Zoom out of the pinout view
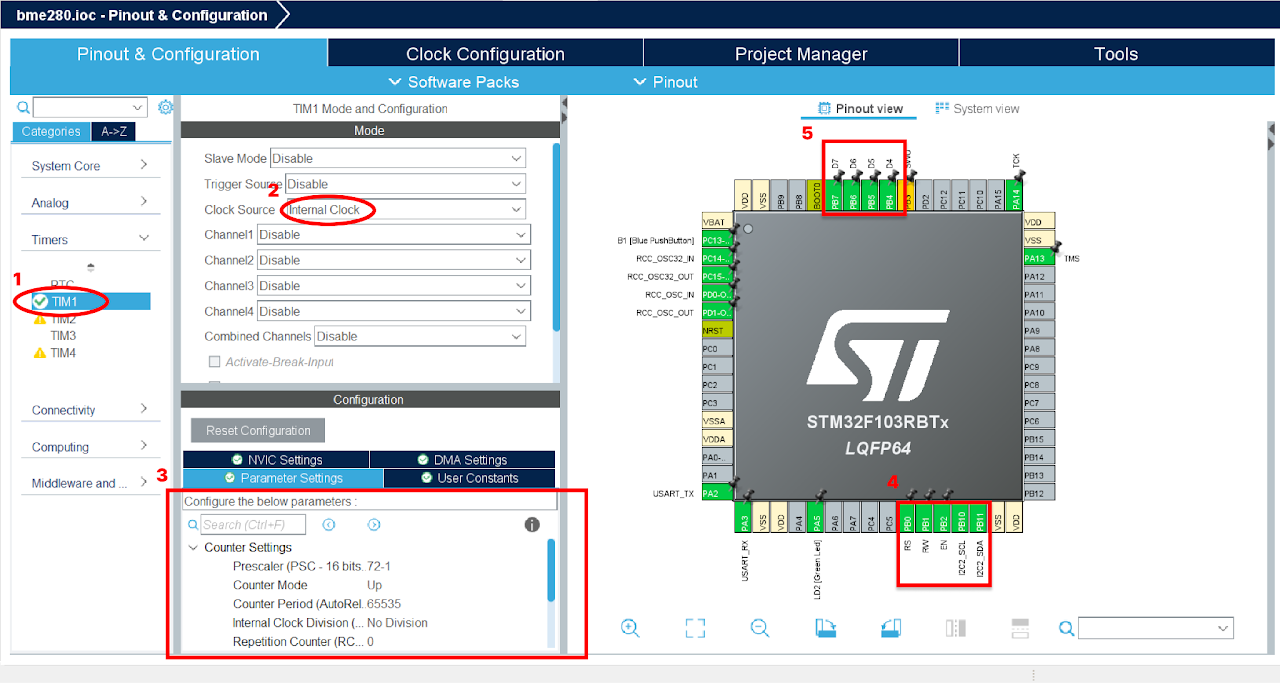 [x=760, y=628]
